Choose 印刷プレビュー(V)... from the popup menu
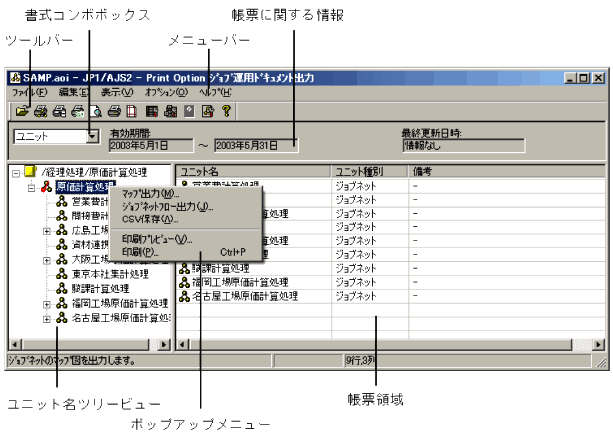Screen dimensions: 613x438 [186, 239]
